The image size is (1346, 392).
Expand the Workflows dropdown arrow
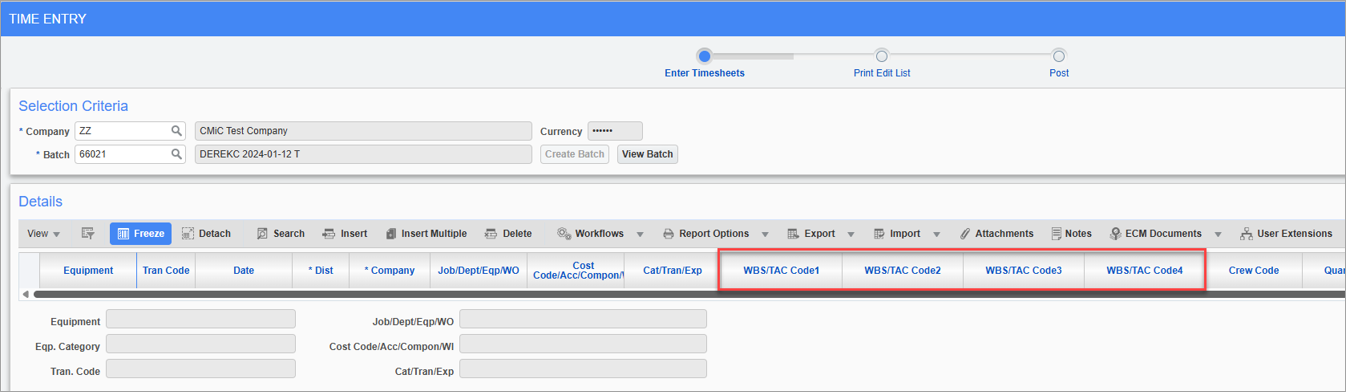(640, 235)
